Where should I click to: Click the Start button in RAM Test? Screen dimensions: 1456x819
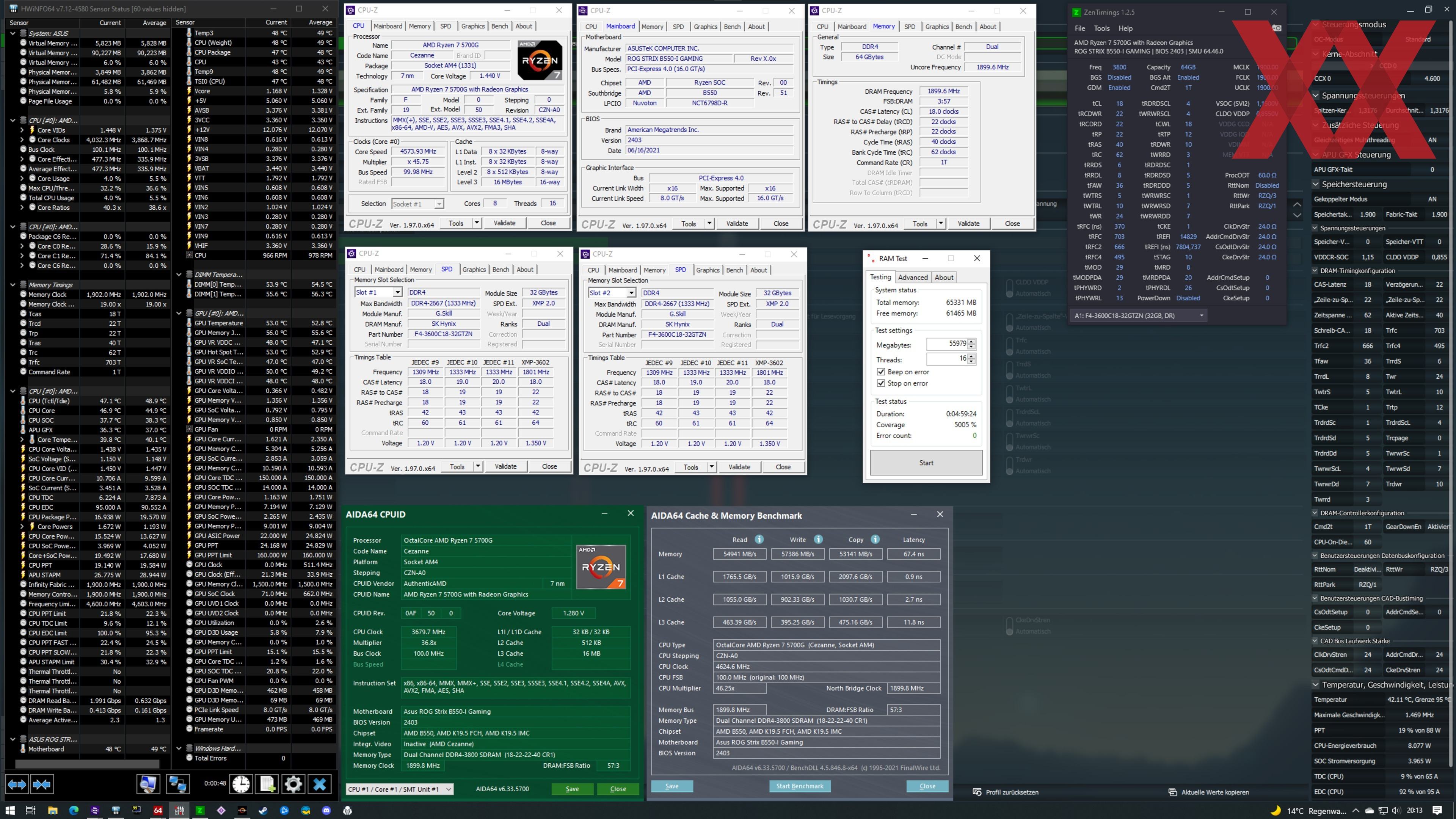point(926,462)
